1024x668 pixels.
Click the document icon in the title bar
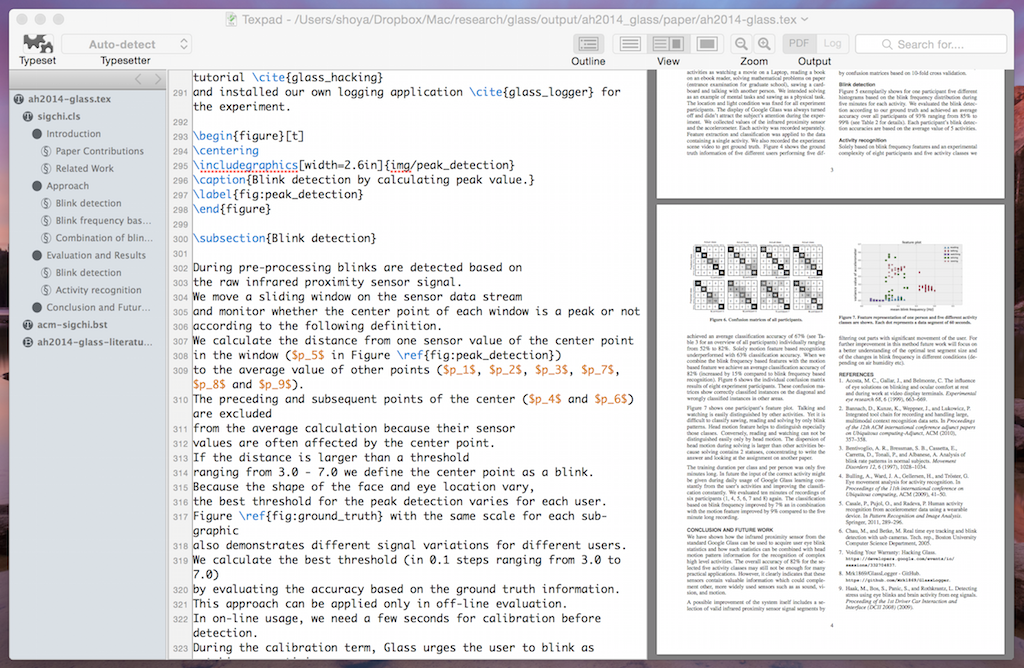click(231, 20)
